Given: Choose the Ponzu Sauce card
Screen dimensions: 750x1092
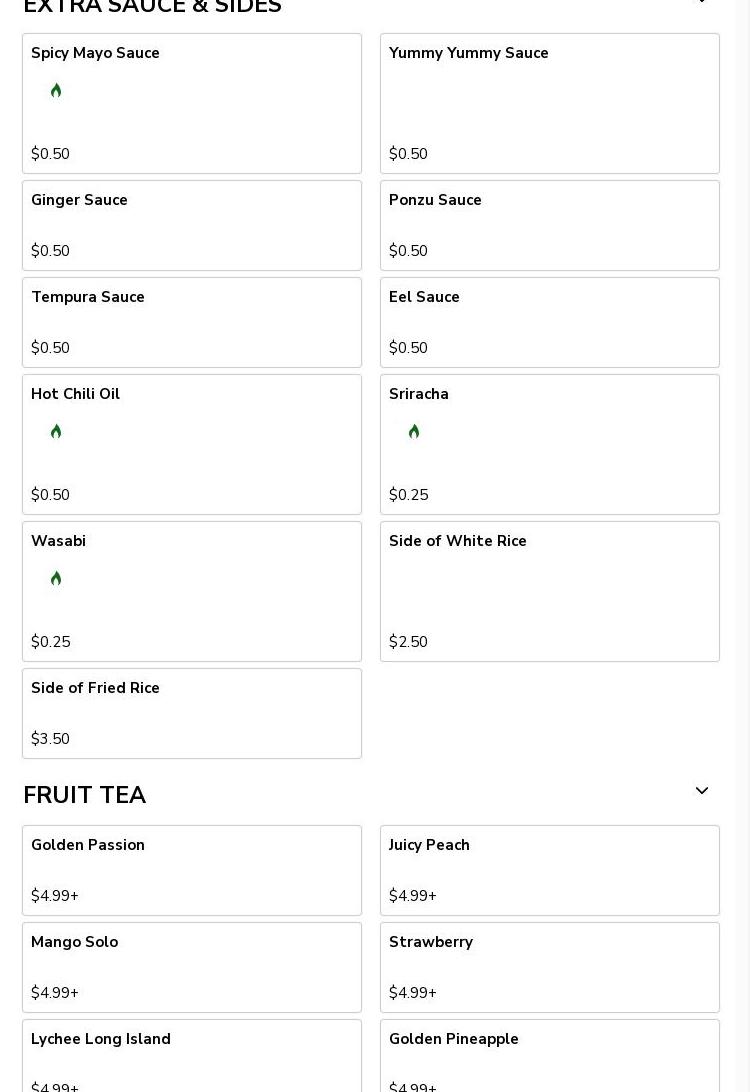Looking at the screenshot, I should (549, 225).
